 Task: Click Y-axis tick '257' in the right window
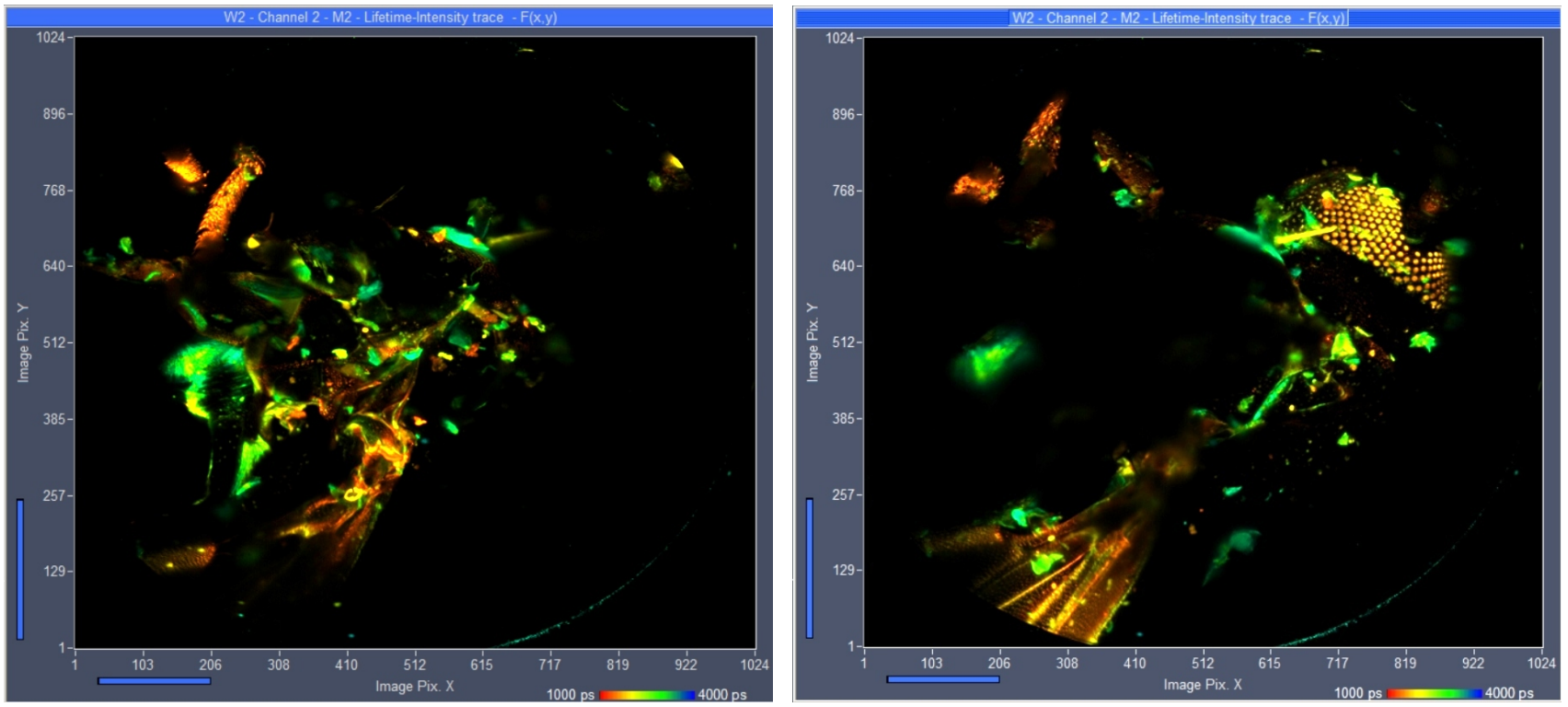pyautogui.click(x=843, y=494)
